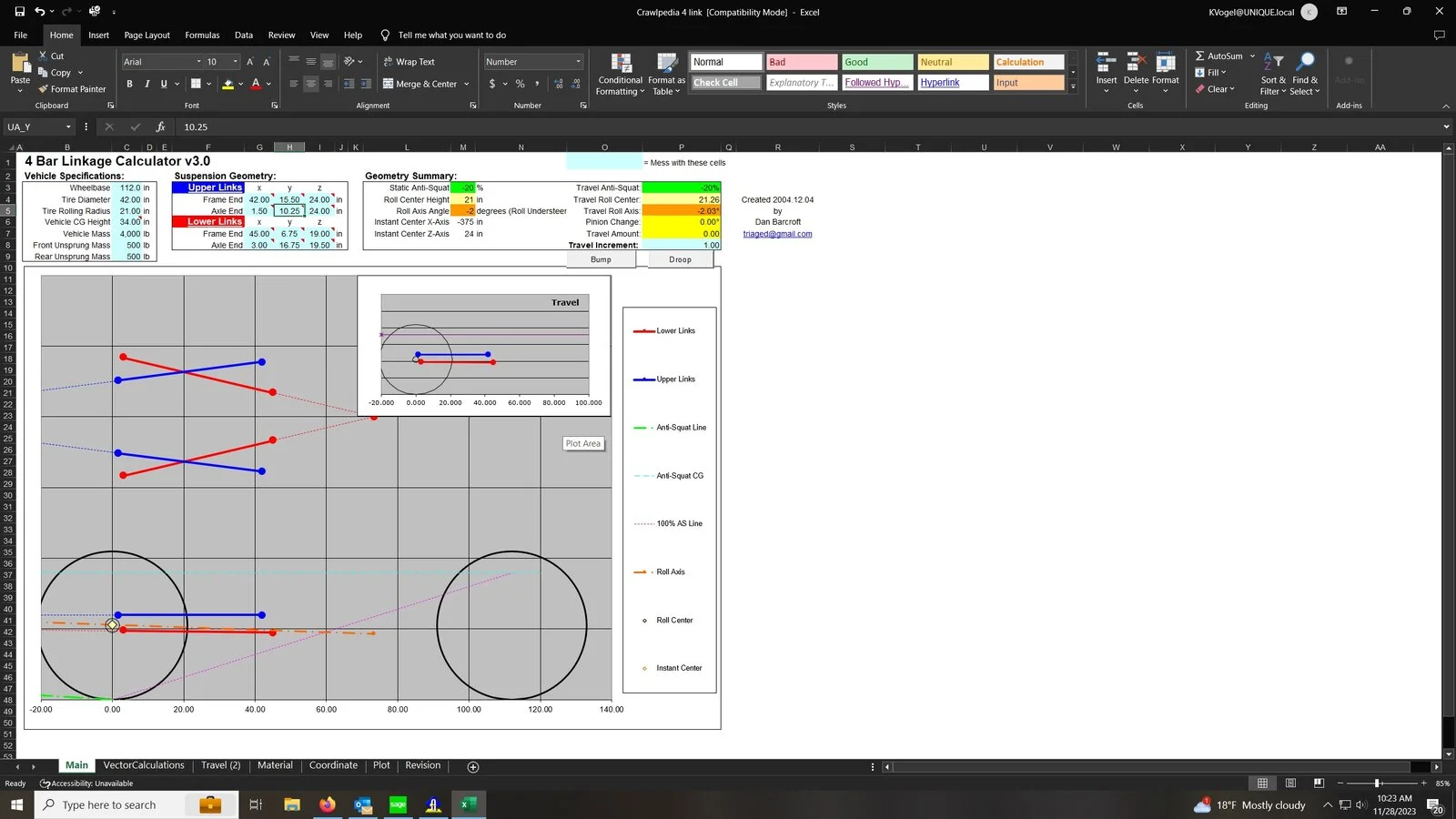Apply percent style format
The height and width of the screenshot is (819, 1456).
click(521, 84)
